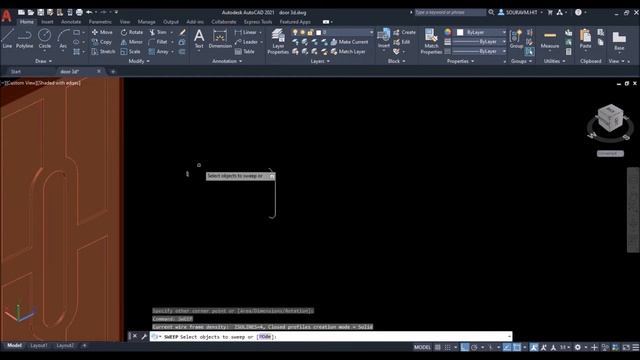Select the Line tool
The width and height of the screenshot is (640, 360).
tap(7, 39)
